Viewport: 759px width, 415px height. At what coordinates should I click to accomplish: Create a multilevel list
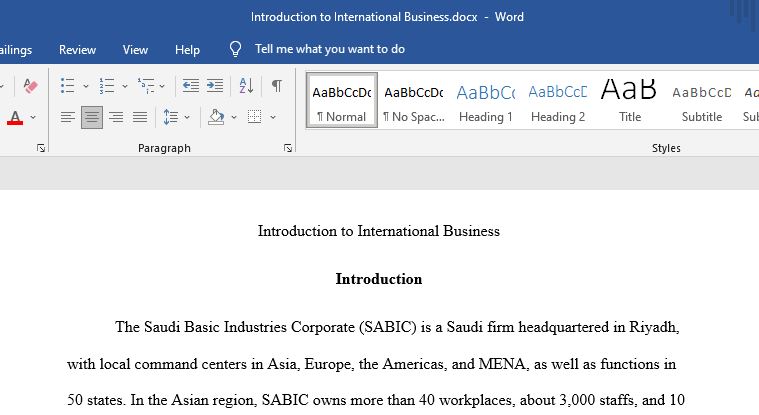[146, 86]
